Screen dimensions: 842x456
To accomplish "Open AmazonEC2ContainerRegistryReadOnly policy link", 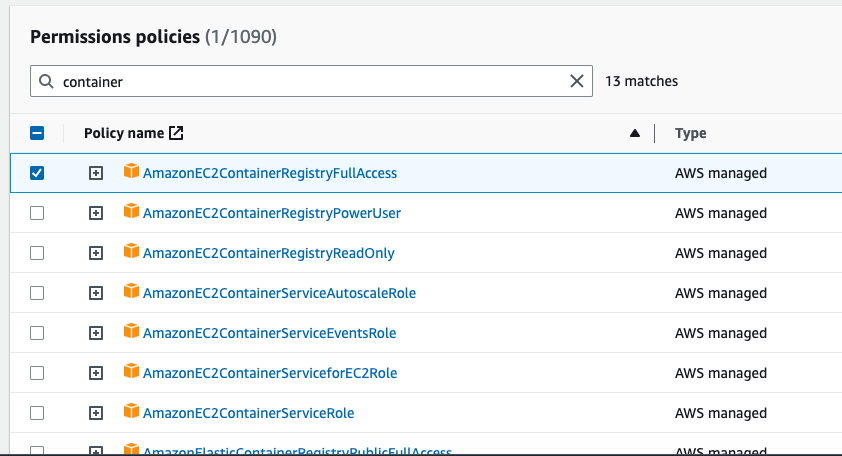I will point(268,253).
